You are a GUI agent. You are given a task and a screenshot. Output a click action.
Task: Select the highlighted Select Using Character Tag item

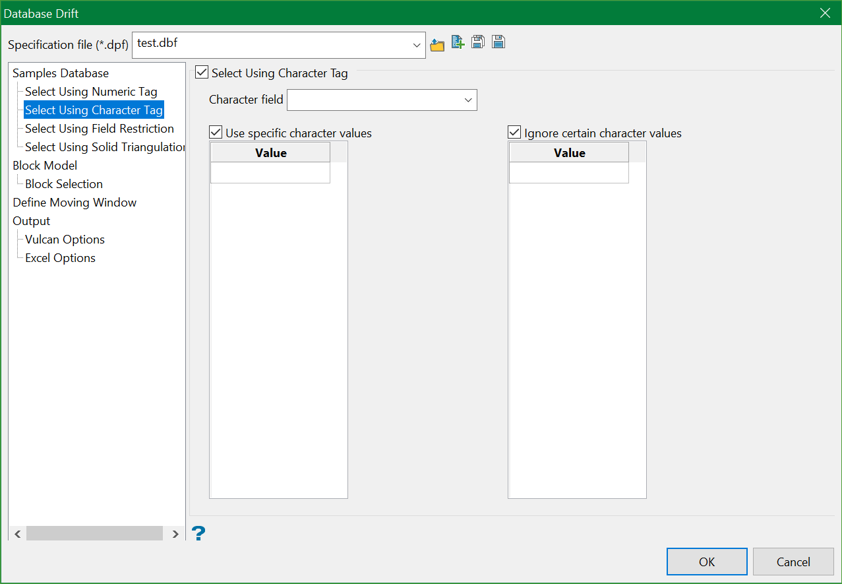pos(93,110)
